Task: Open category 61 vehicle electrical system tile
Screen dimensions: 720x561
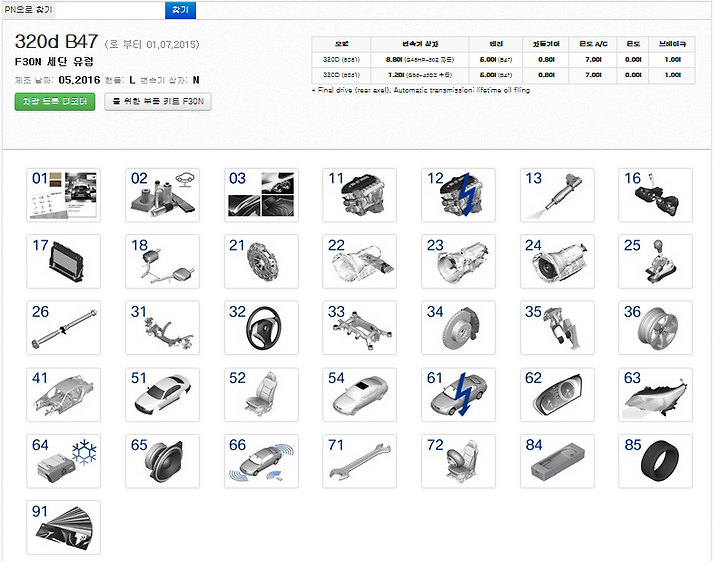Action: (458, 395)
